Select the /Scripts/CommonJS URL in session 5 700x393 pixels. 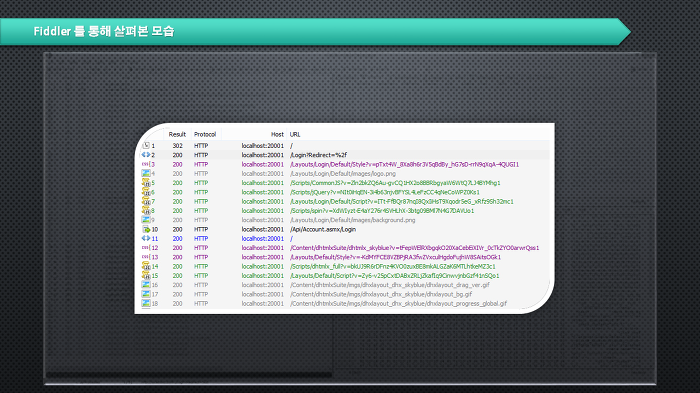click(x=395, y=183)
